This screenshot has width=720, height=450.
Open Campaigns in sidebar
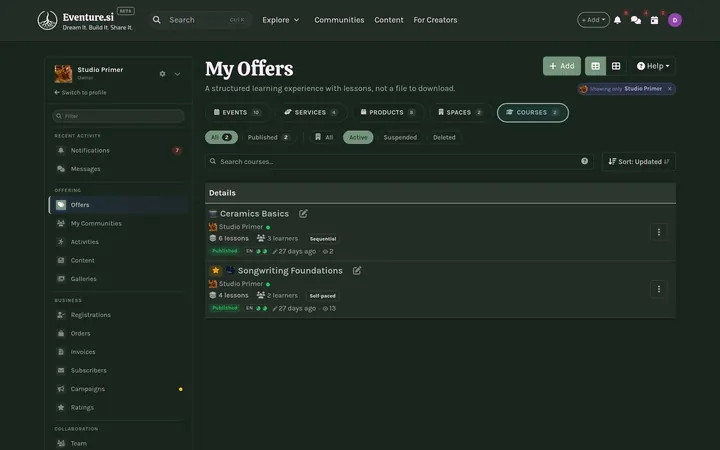click(x=118, y=388)
